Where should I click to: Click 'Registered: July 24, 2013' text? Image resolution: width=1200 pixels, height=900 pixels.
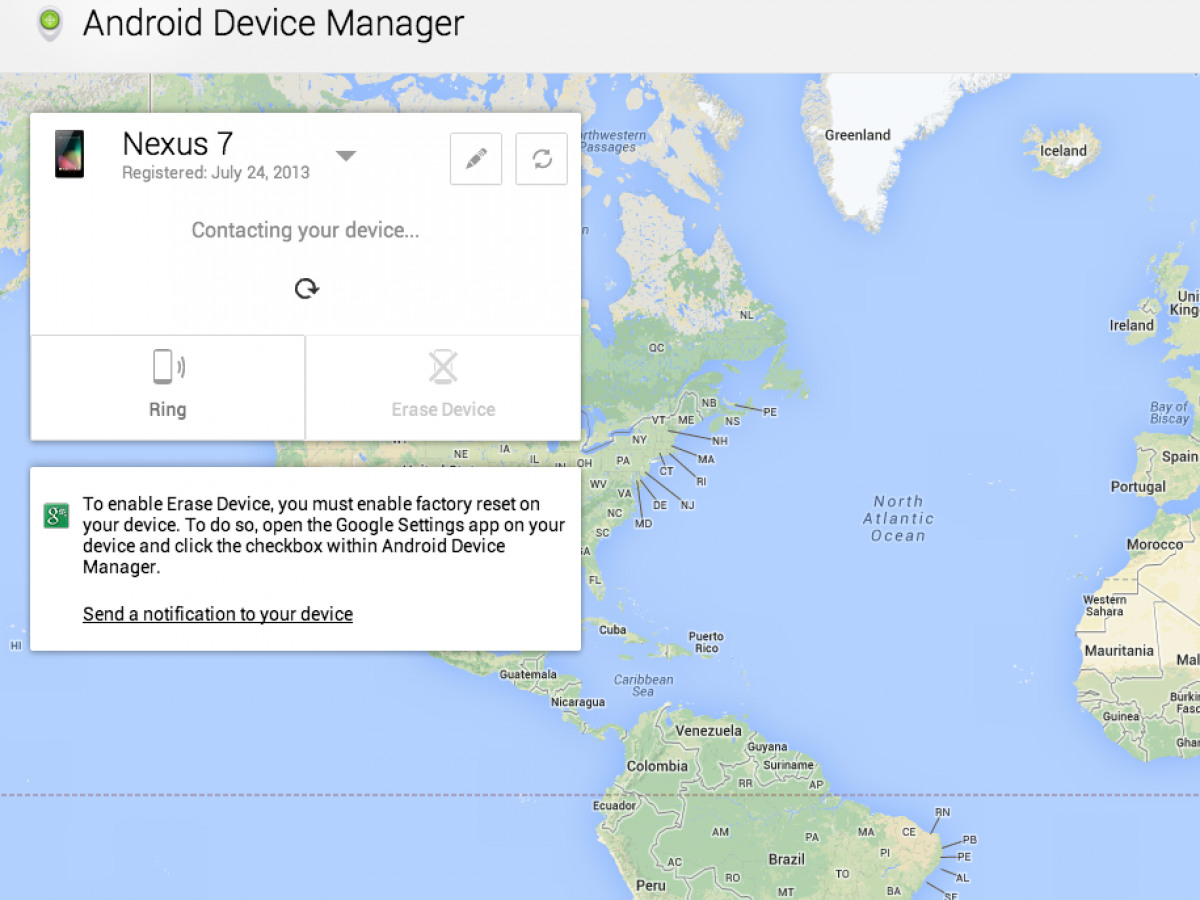point(216,173)
